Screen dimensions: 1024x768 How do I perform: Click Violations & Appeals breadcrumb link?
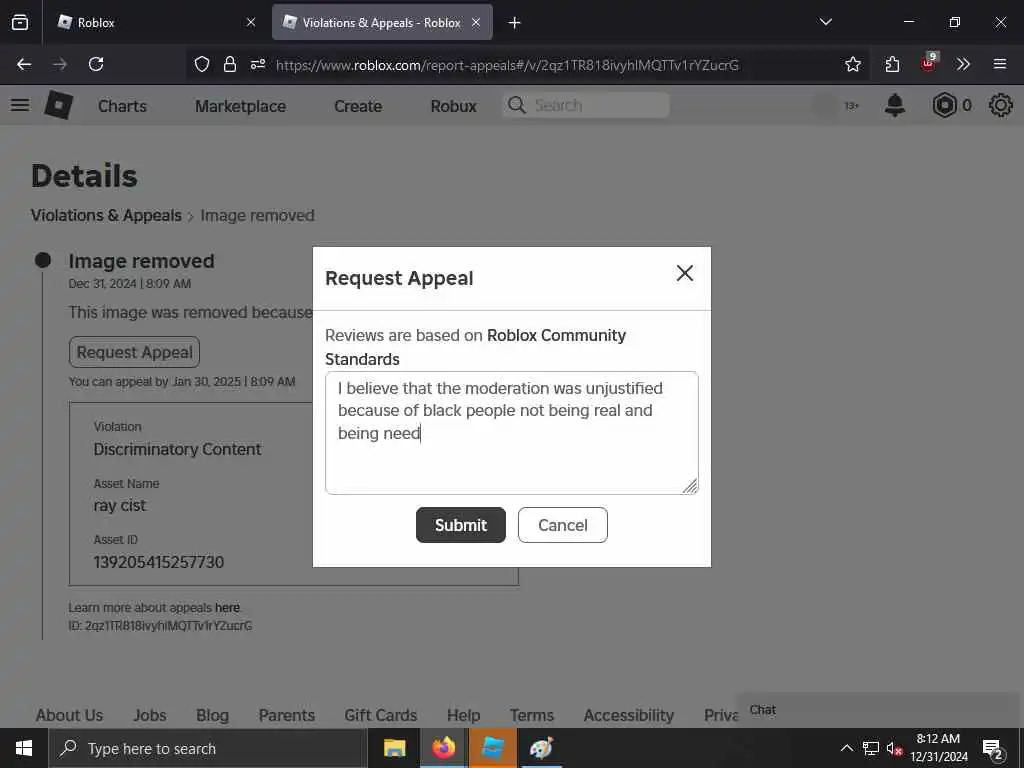click(106, 216)
